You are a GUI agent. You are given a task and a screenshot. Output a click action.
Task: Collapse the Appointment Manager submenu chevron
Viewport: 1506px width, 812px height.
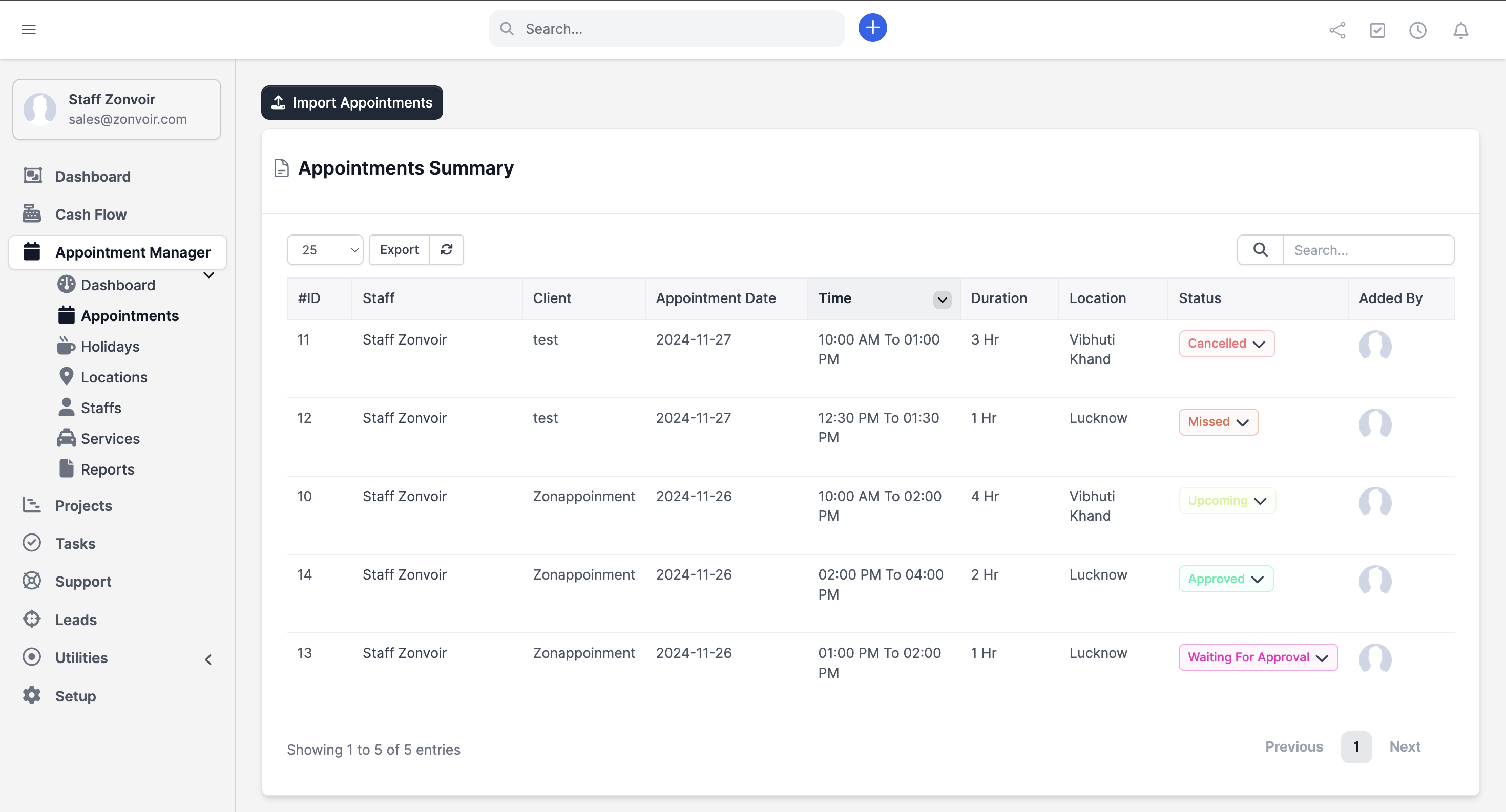click(208, 275)
